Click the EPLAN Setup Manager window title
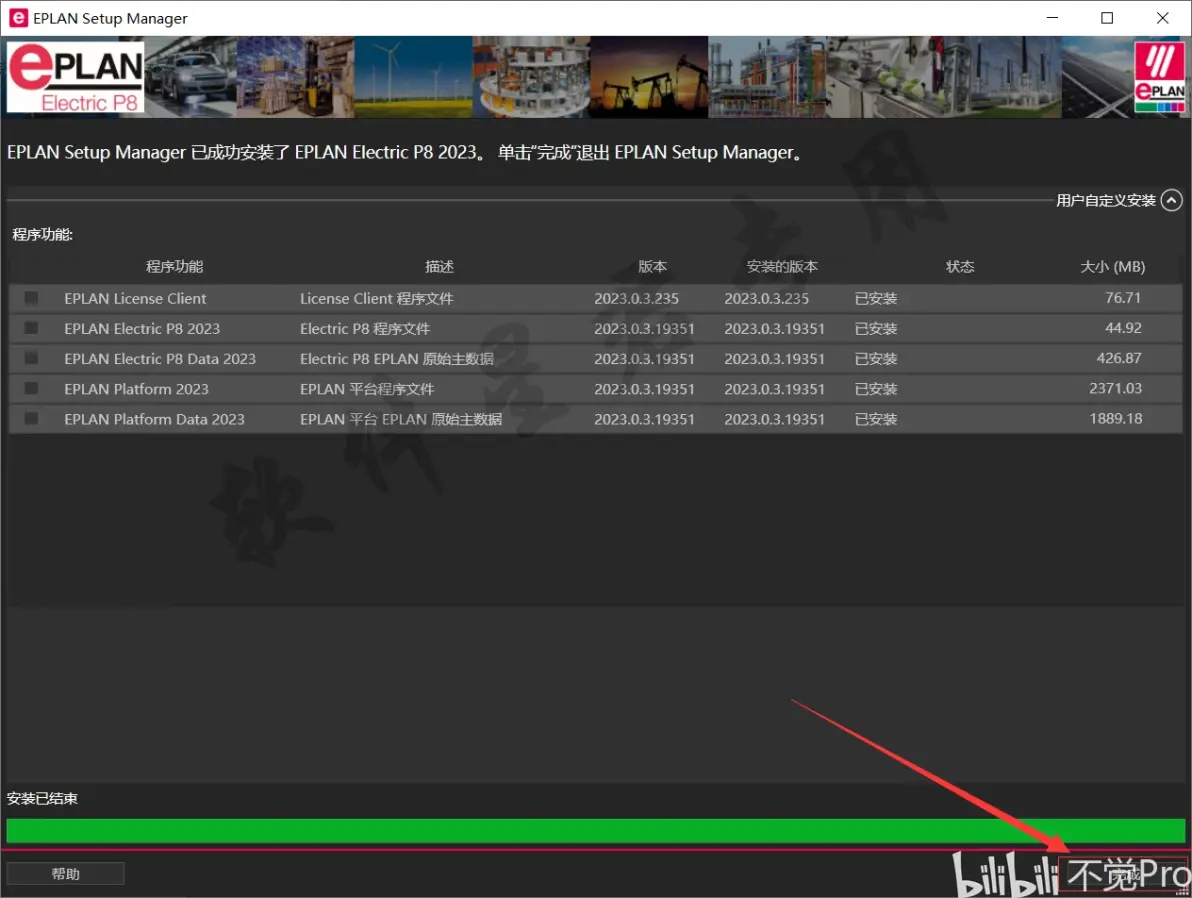Screen dimensions: 1192x898 pos(110,18)
